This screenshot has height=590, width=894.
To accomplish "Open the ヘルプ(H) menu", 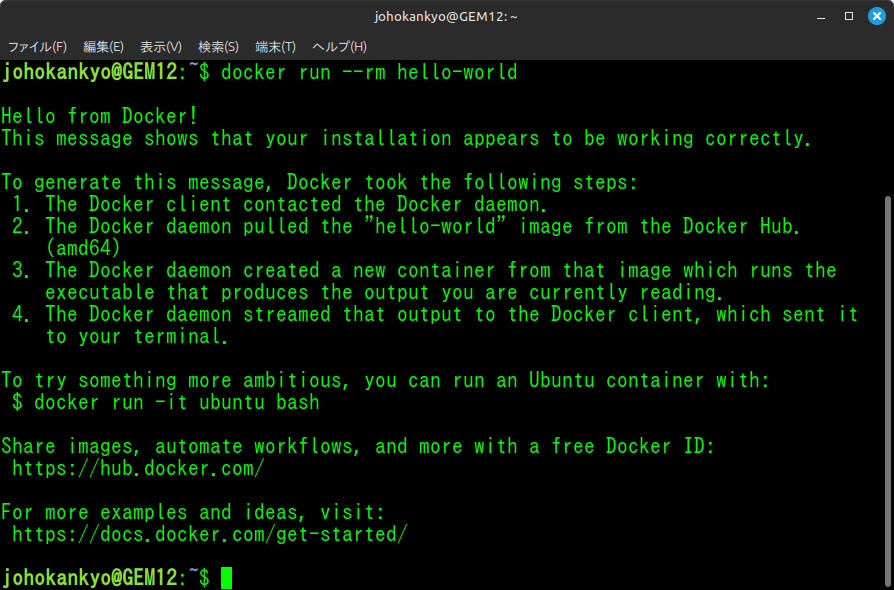I will [339, 47].
